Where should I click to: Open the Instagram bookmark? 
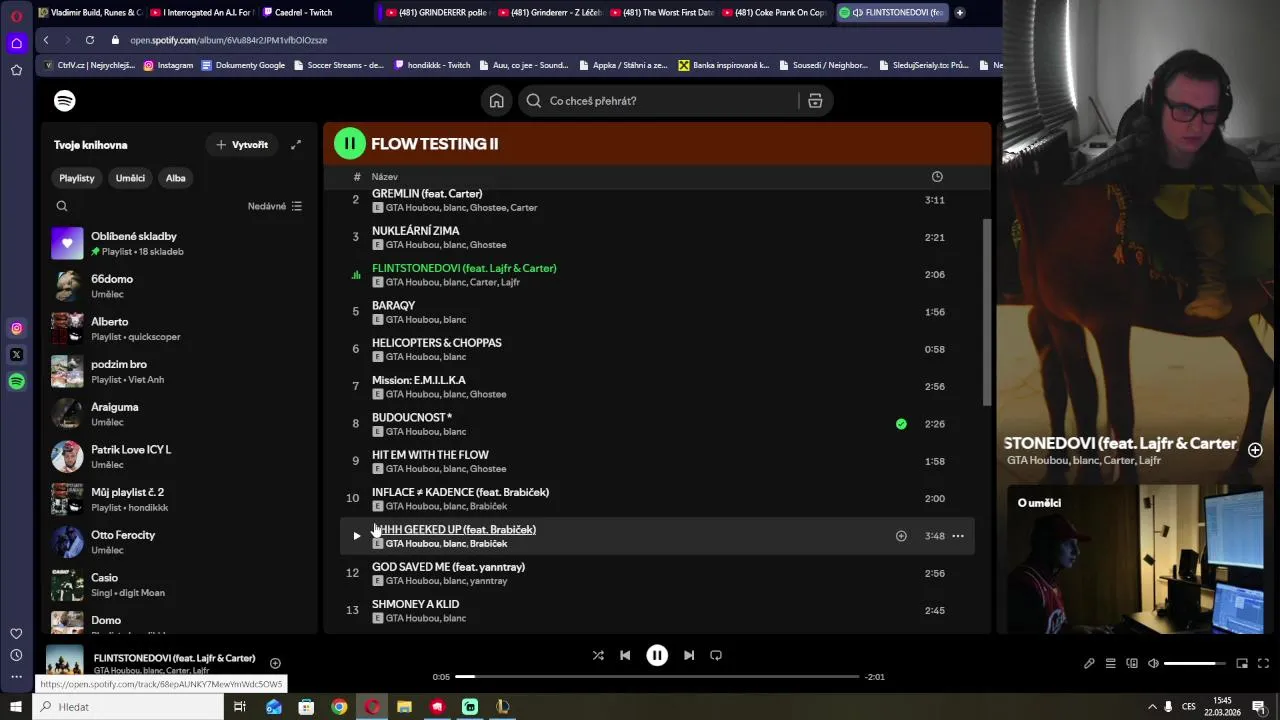(x=168, y=65)
